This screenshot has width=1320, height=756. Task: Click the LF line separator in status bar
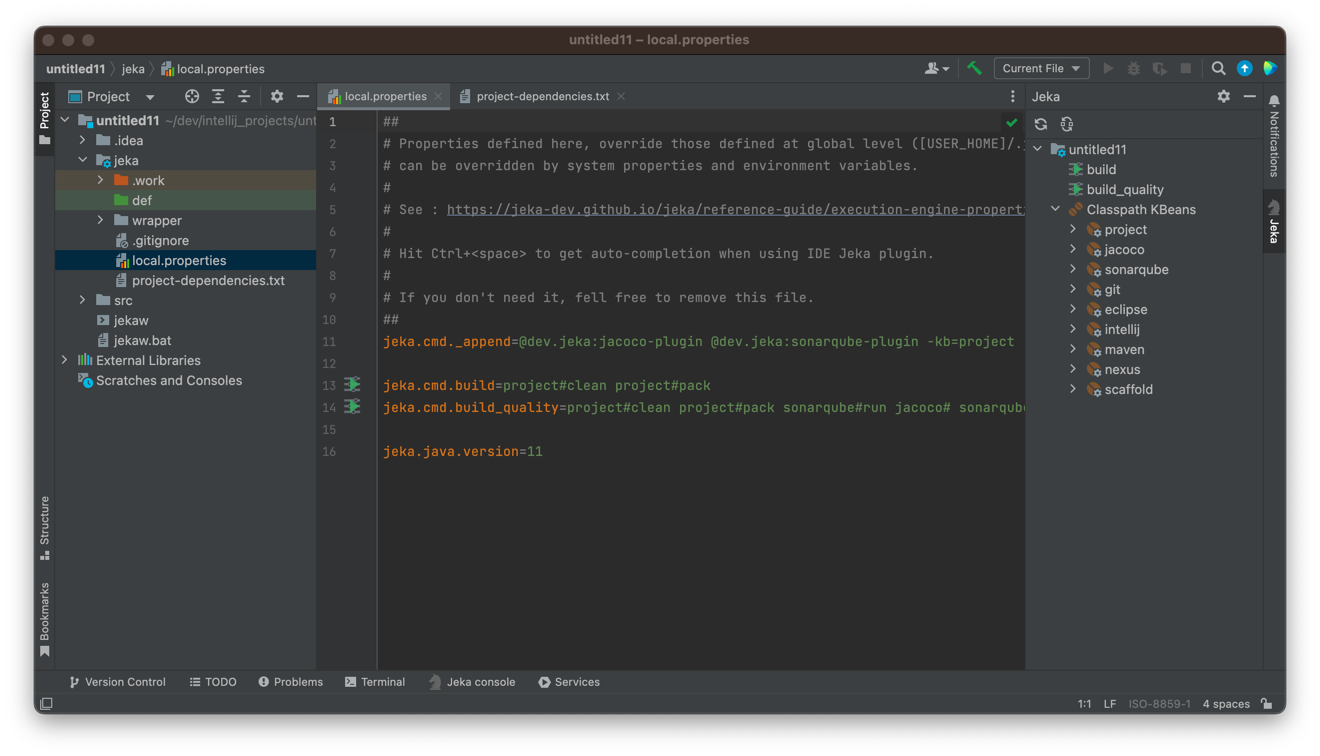pyautogui.click(x=1110, y=704)
